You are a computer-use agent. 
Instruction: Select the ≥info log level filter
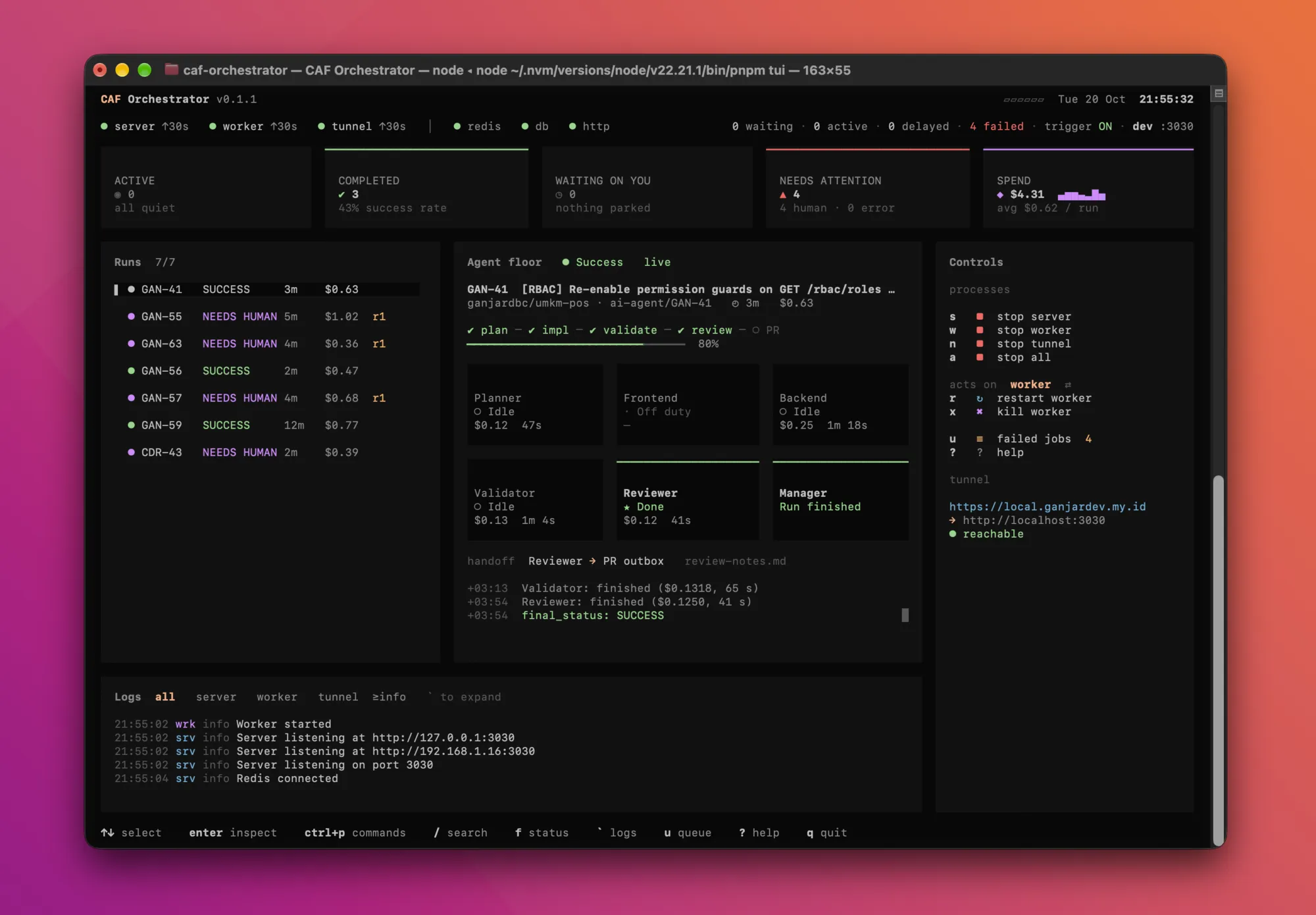[389, 696]
